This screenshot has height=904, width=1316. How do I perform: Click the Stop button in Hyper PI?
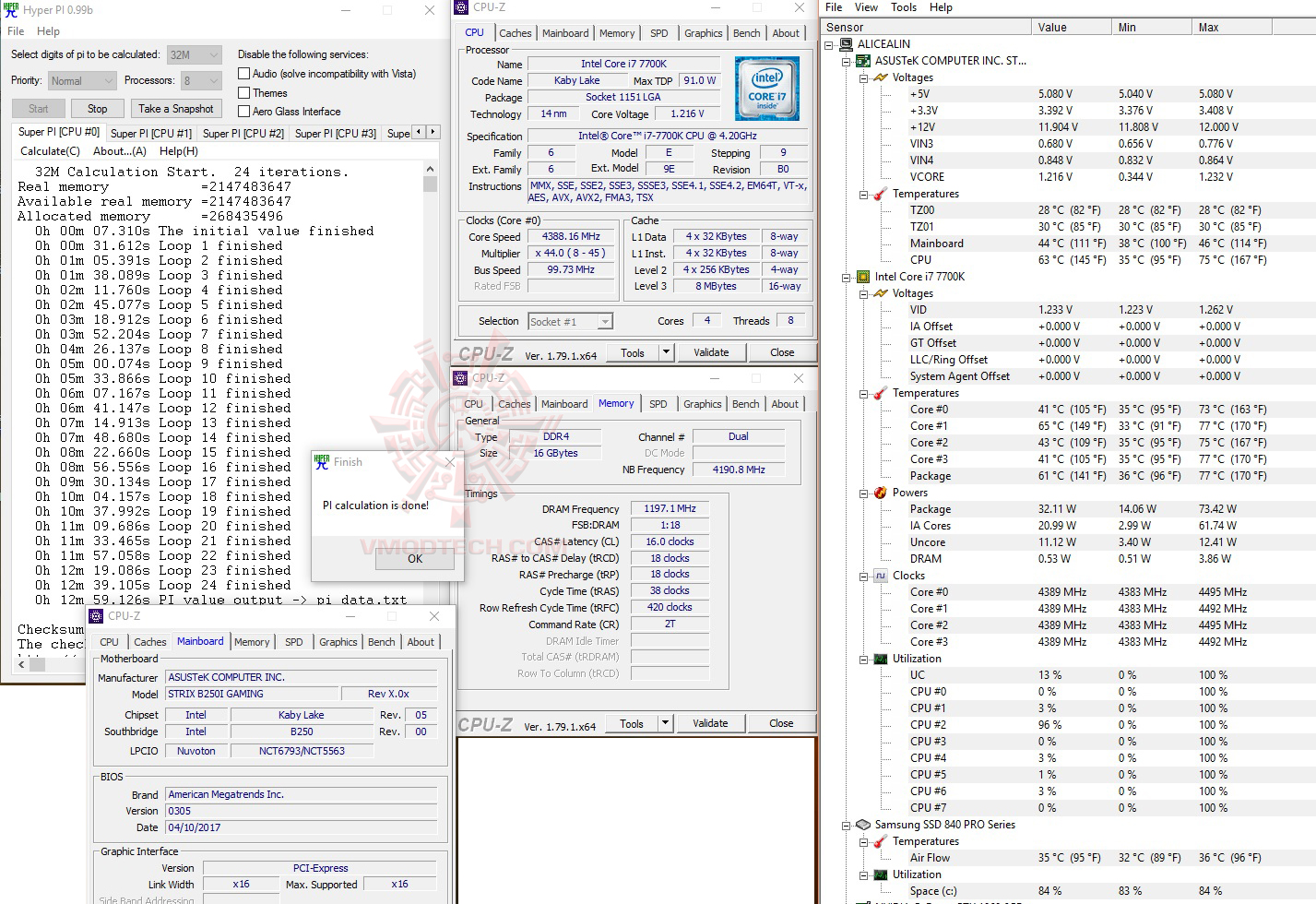pos(97,109)
